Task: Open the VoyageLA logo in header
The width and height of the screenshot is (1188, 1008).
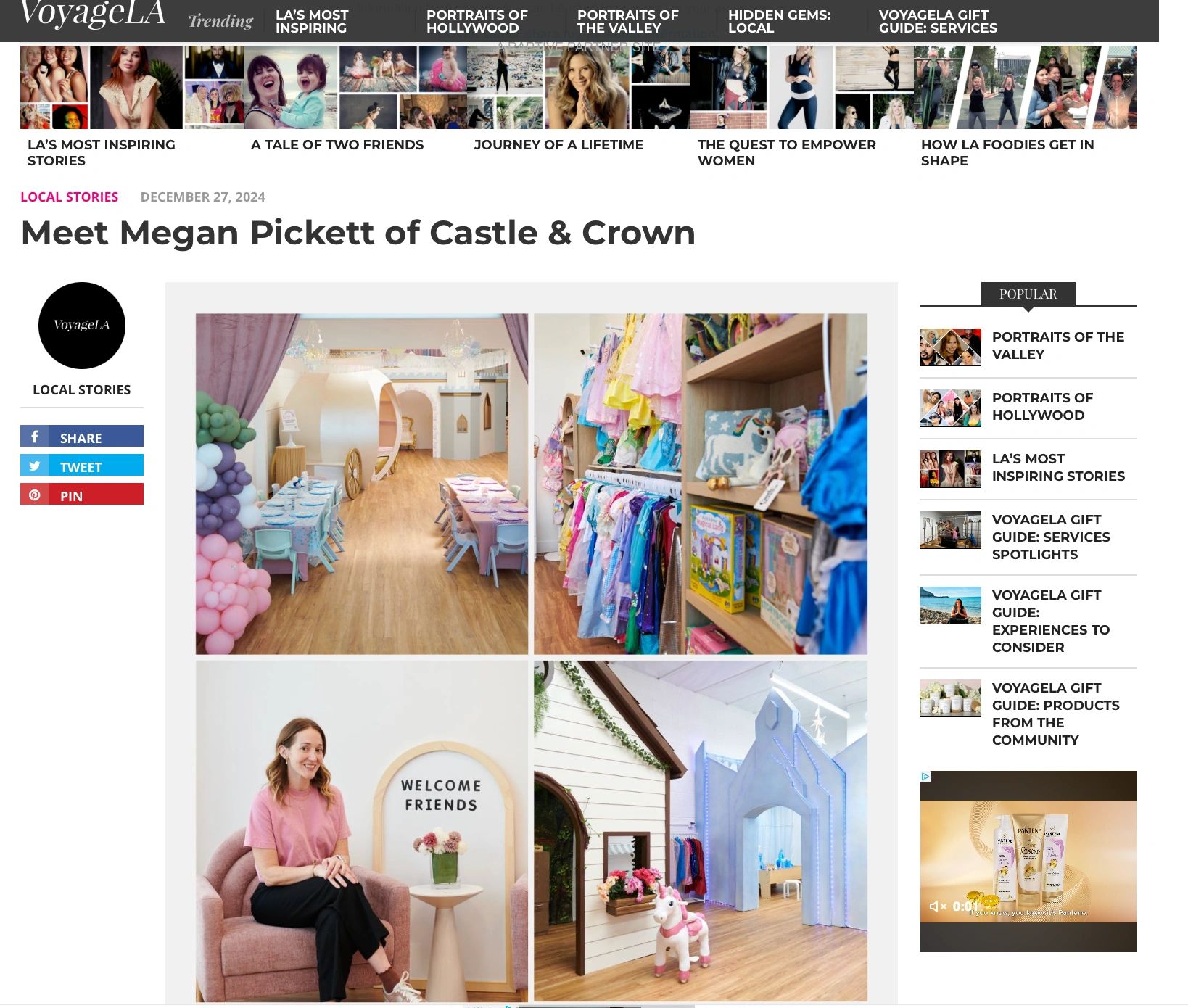Action: pyautogui.click(x=93, y=13)
